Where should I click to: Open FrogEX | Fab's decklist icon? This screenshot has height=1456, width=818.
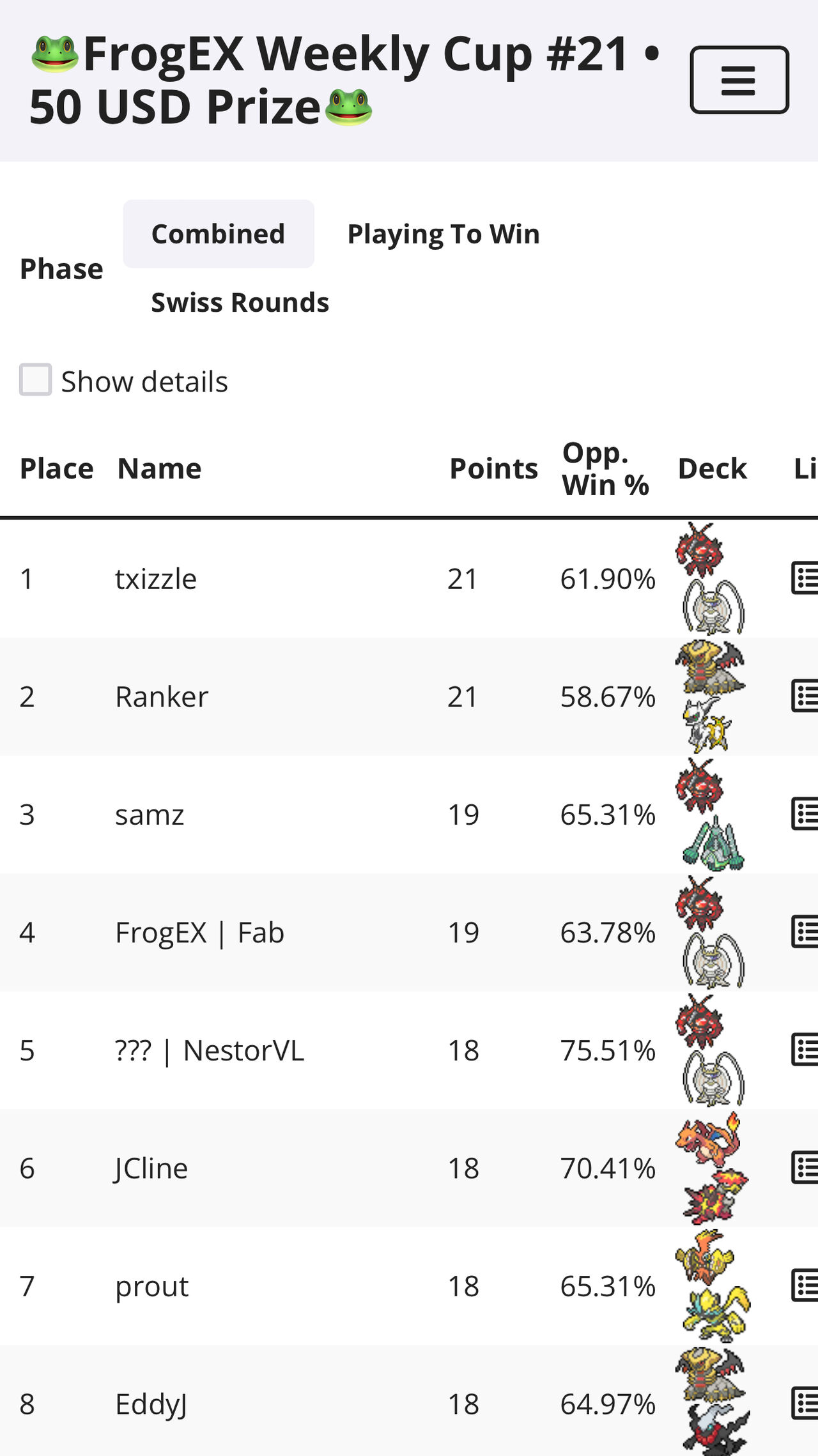[x=805, y=932]
